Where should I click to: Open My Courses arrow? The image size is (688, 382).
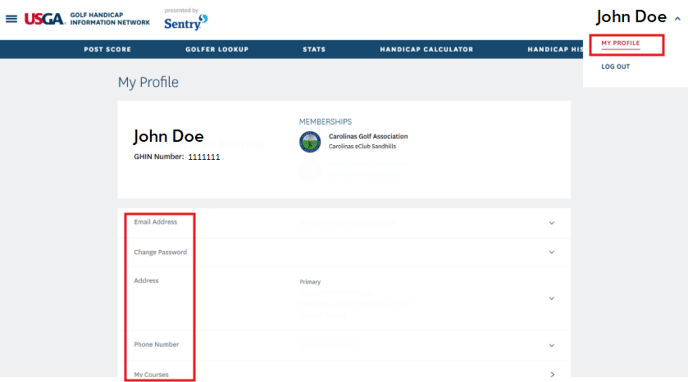point(552,374)
